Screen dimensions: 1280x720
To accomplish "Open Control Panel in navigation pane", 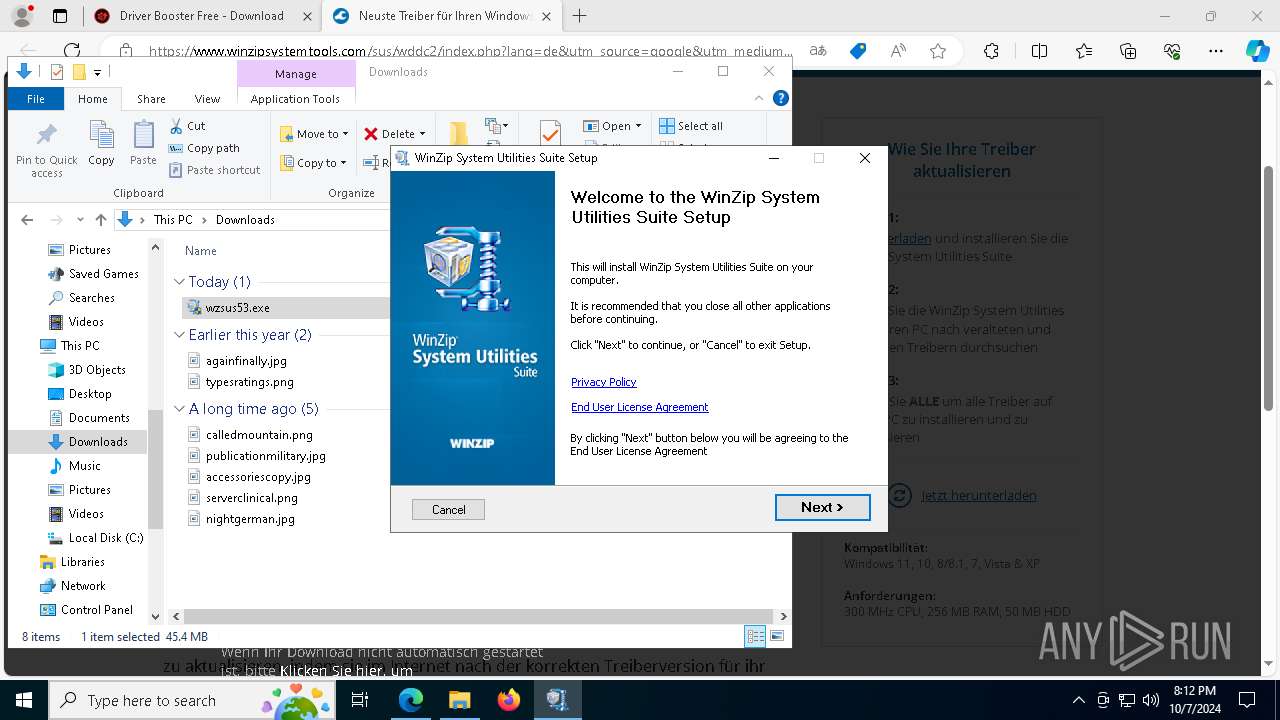I will click(x=96, y=610).
